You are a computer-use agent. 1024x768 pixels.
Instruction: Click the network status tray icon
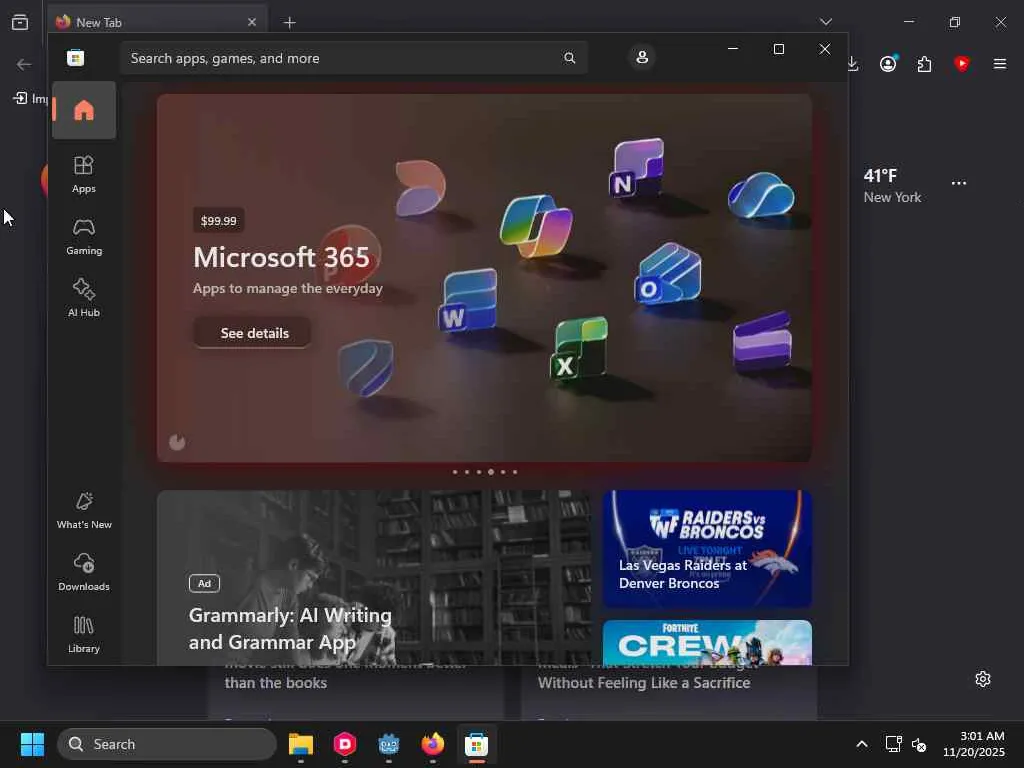click(893, 744)
